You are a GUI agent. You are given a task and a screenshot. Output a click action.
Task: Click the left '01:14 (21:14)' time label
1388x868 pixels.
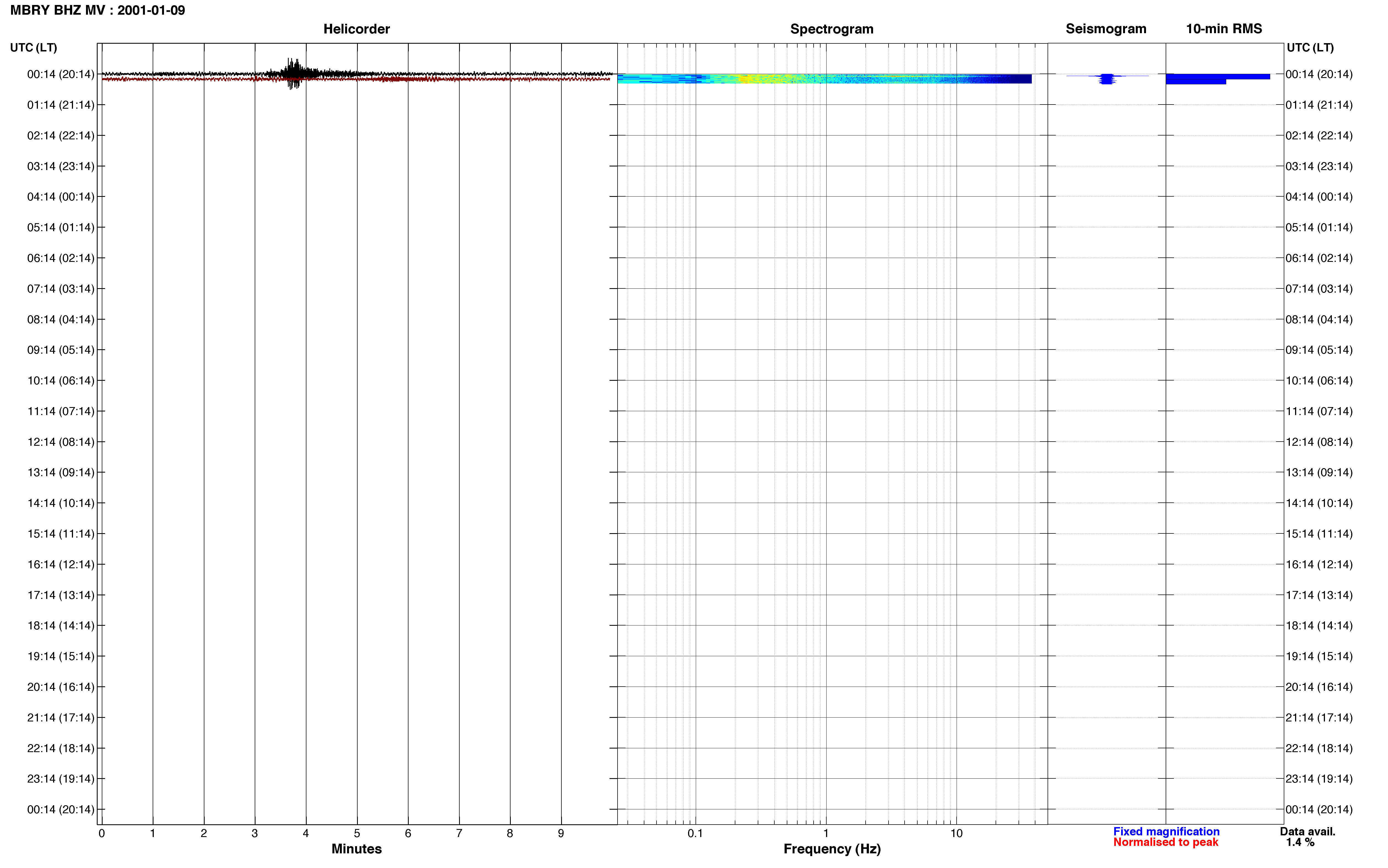tap(60, 105)
